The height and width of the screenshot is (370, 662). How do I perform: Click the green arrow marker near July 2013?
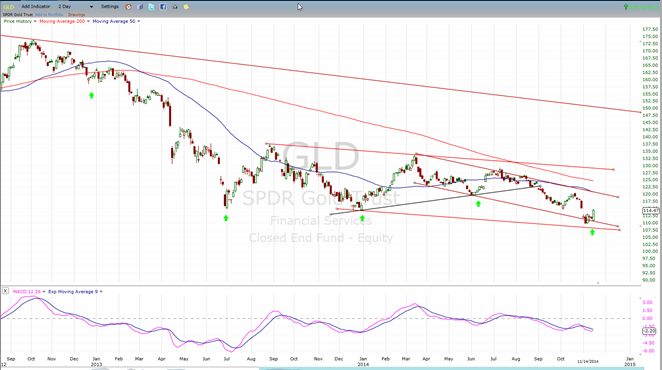click(226, 218)
